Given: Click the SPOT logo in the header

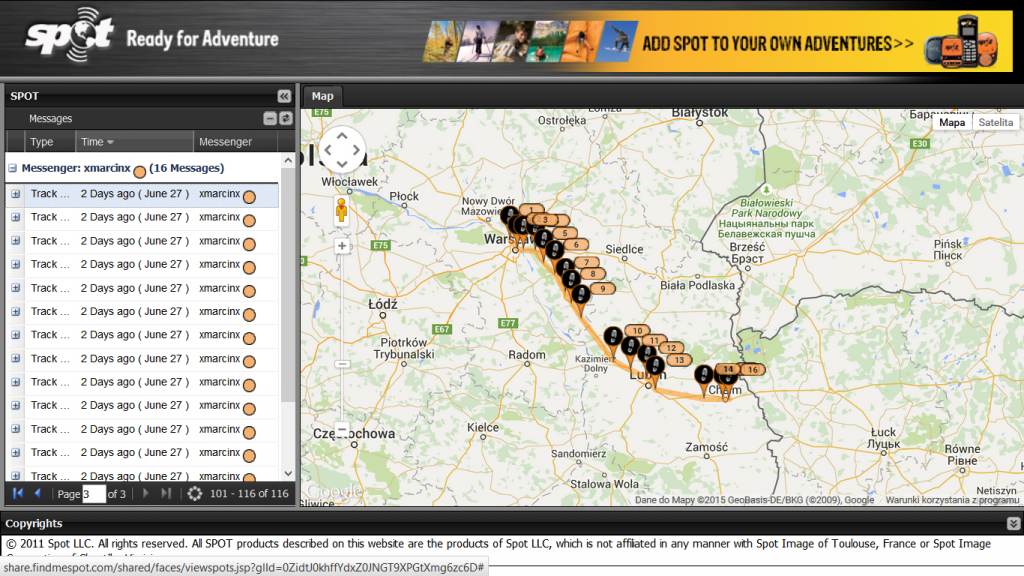Looking at the screenshot, I should [x=69, y=36].
